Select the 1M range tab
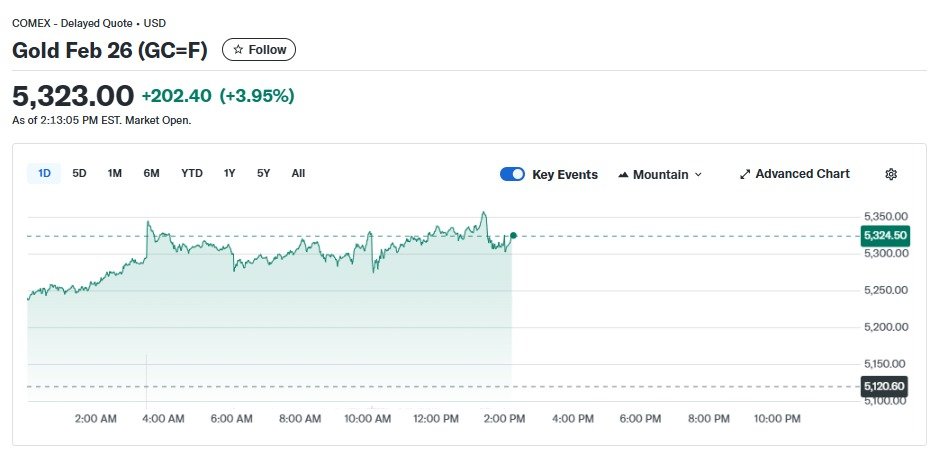Image resolution: width=942 pixels, height=454 pixels. (x=115, y=173)
